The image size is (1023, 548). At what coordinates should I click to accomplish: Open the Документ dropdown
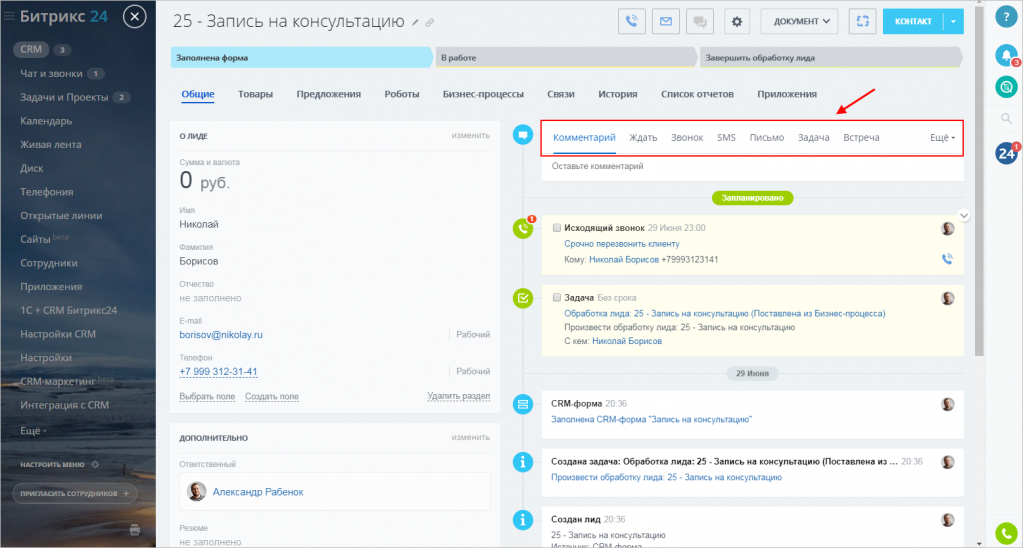pos(801,22)
